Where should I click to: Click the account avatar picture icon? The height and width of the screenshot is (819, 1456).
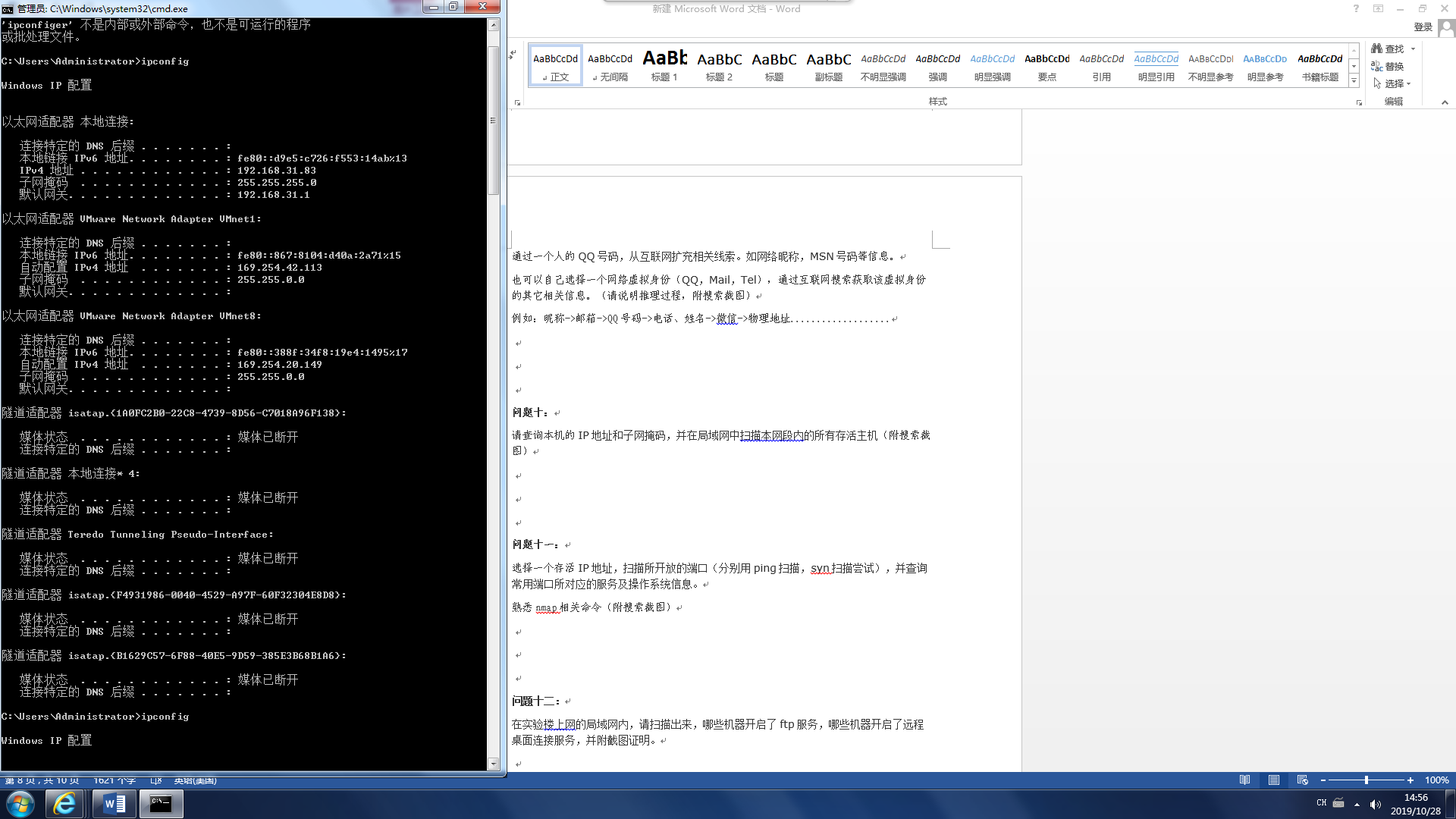1446,27
